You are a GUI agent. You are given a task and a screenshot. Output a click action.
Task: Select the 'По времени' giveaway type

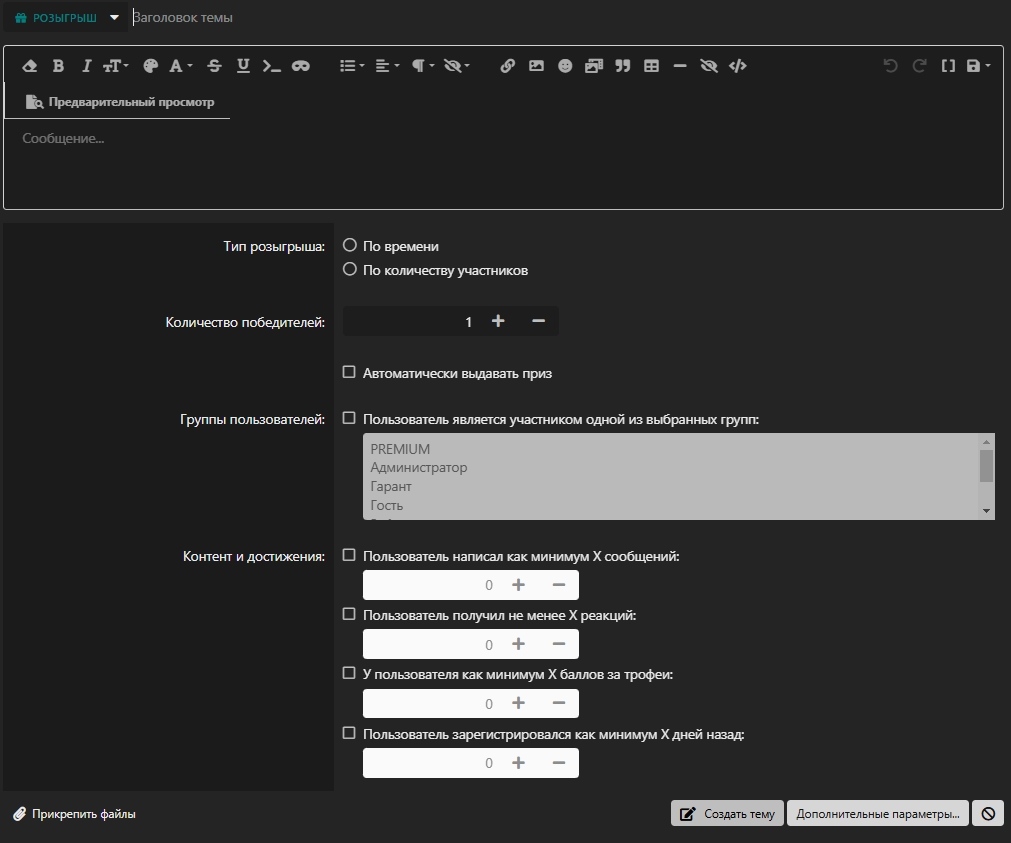coord(349,244)
